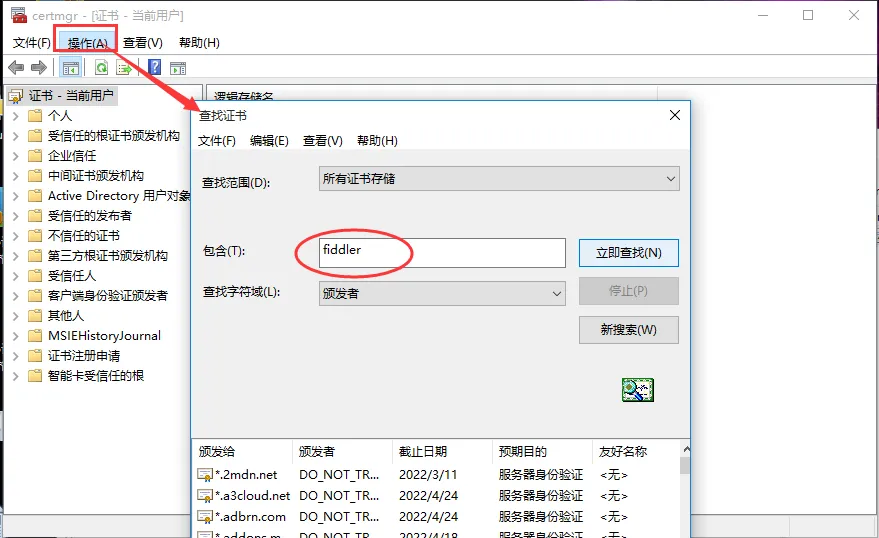
Task: Click the 个人 folder icon
Action: [x=35, y=116]
